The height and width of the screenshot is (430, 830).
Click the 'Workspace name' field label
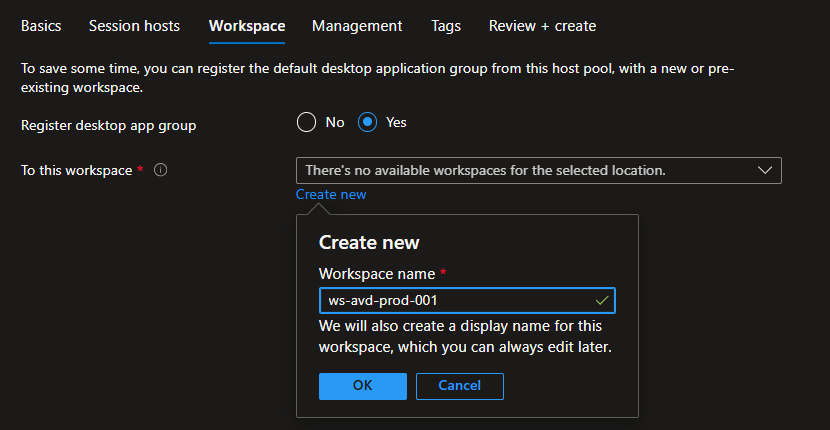coord(376,273)
